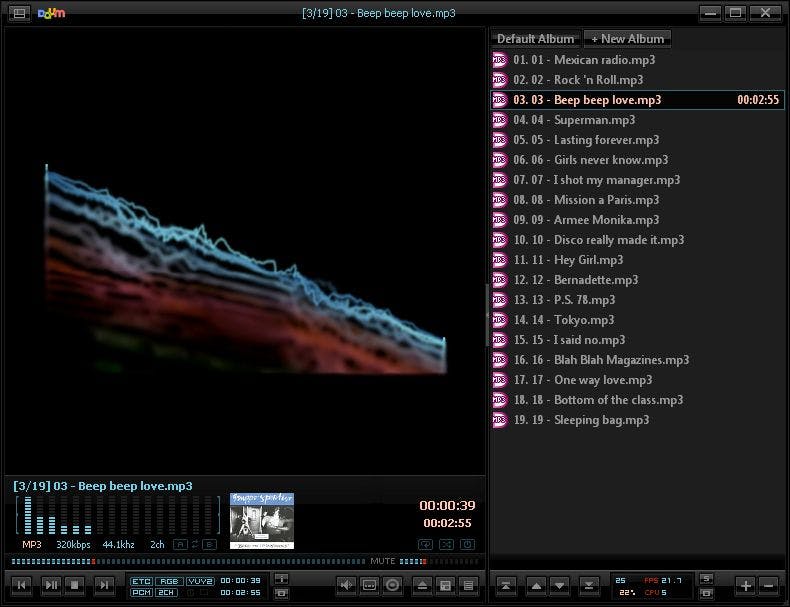The image size is (790, 607).
Task: Switch to the Default Album tab
Action: 536,39
